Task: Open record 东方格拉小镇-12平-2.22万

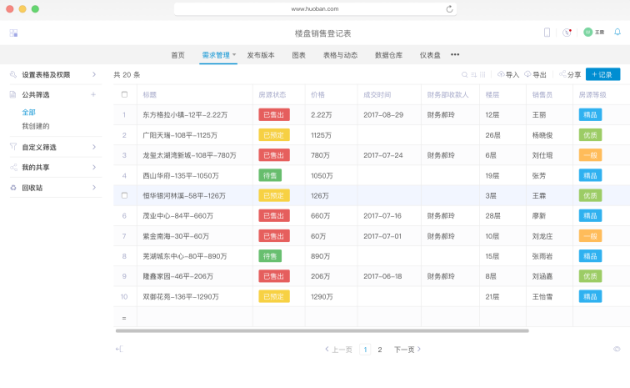Action: pos(185,115)
